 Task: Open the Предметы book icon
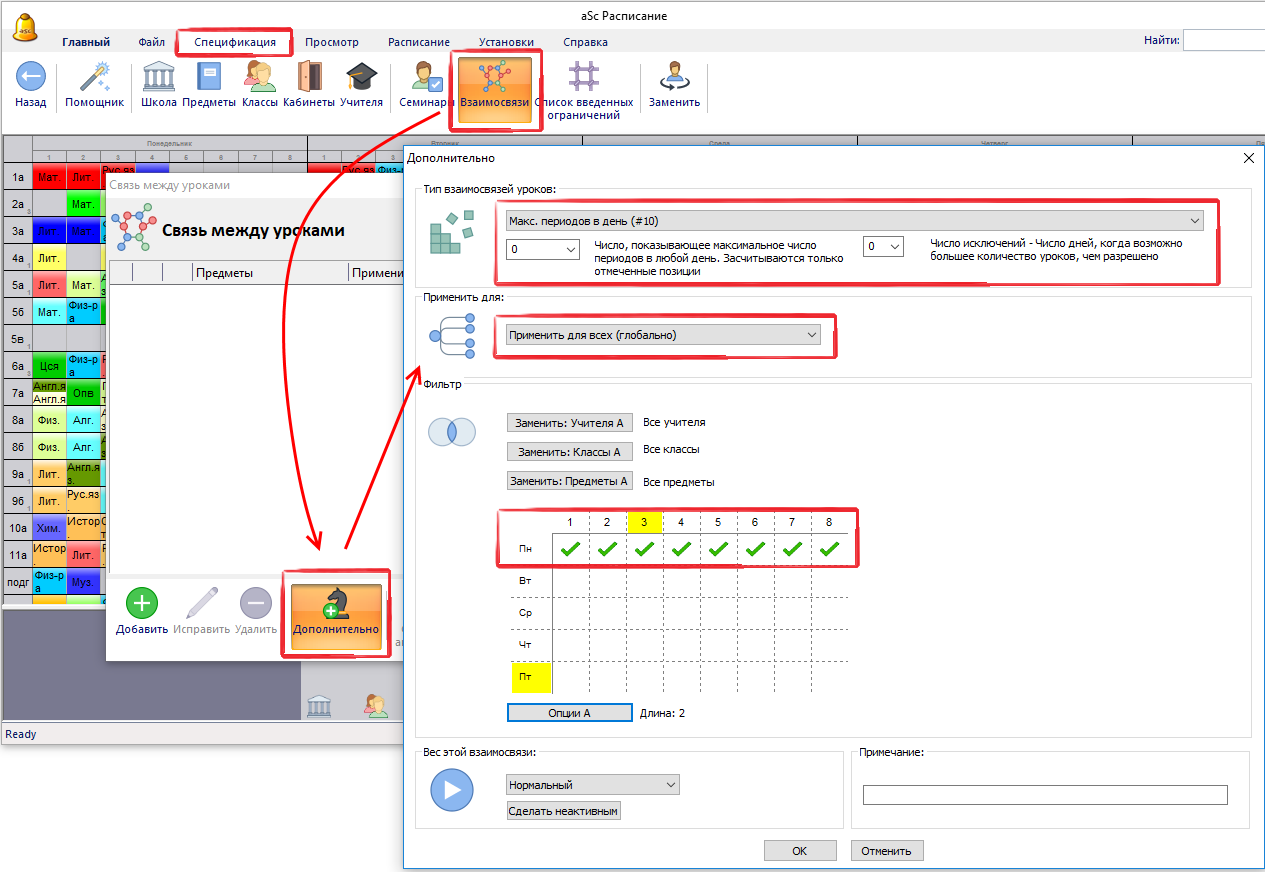tap(209, 78)
